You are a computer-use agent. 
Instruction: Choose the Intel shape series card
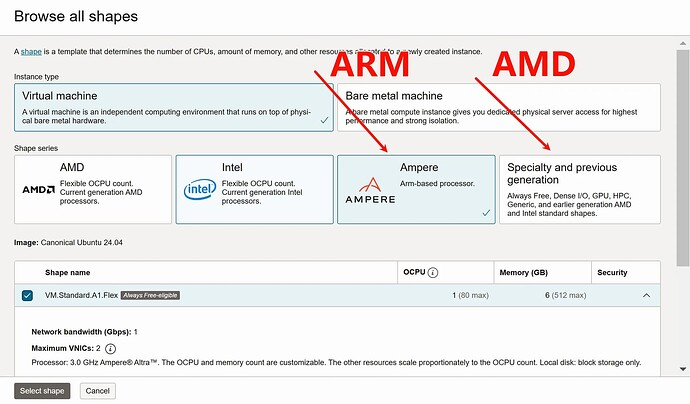(254, 189)
